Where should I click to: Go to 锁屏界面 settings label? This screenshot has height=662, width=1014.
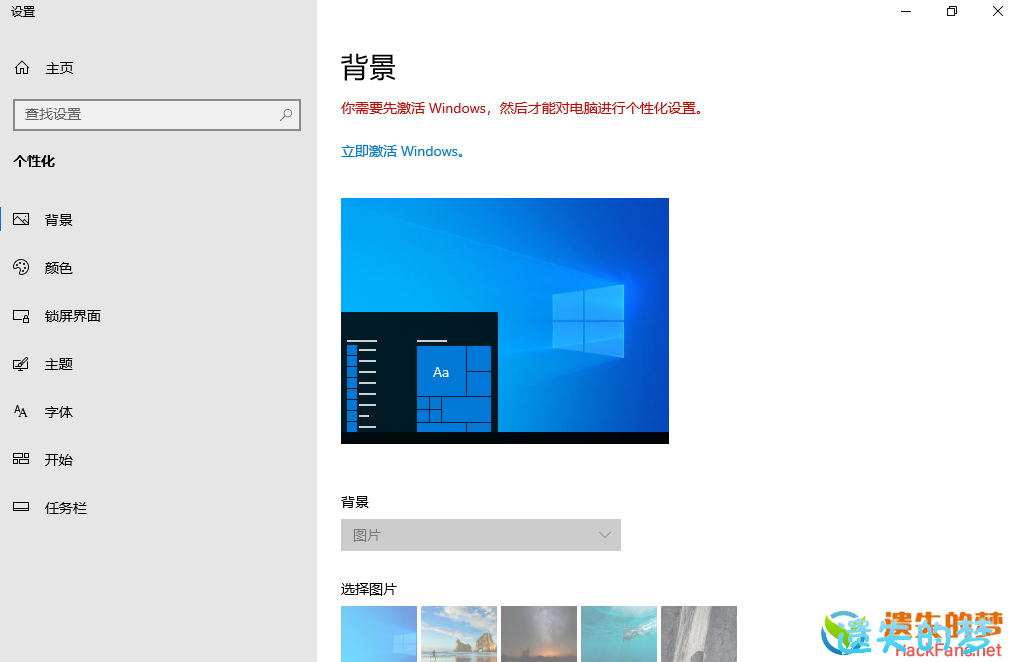(72, 315)
